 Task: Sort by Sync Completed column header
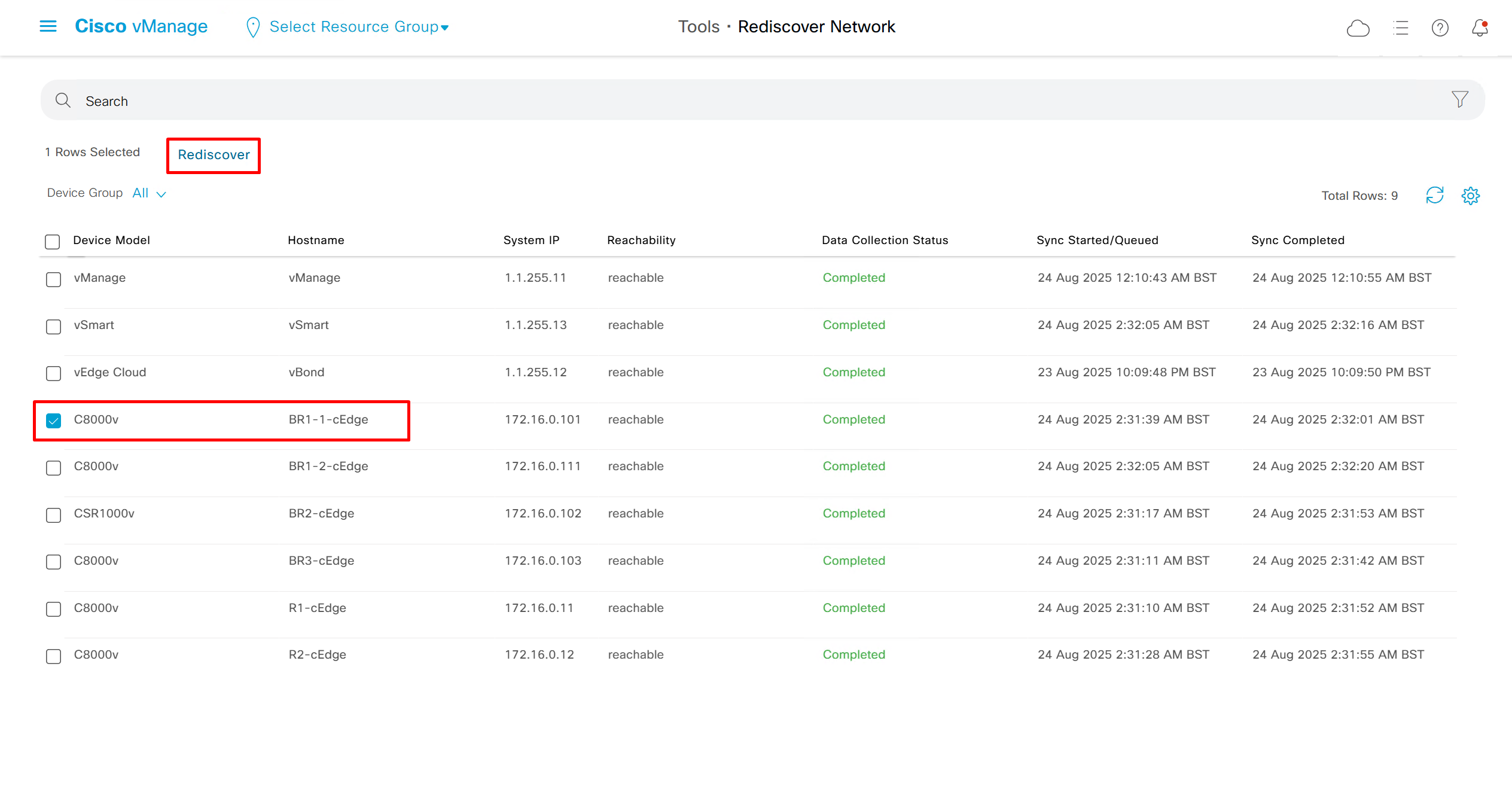point(1297,240)
